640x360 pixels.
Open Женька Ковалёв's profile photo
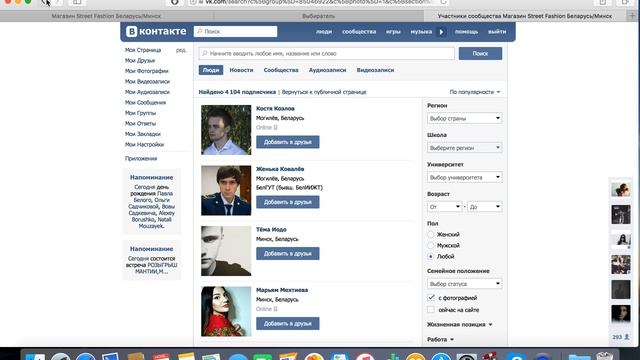(226, 190)
